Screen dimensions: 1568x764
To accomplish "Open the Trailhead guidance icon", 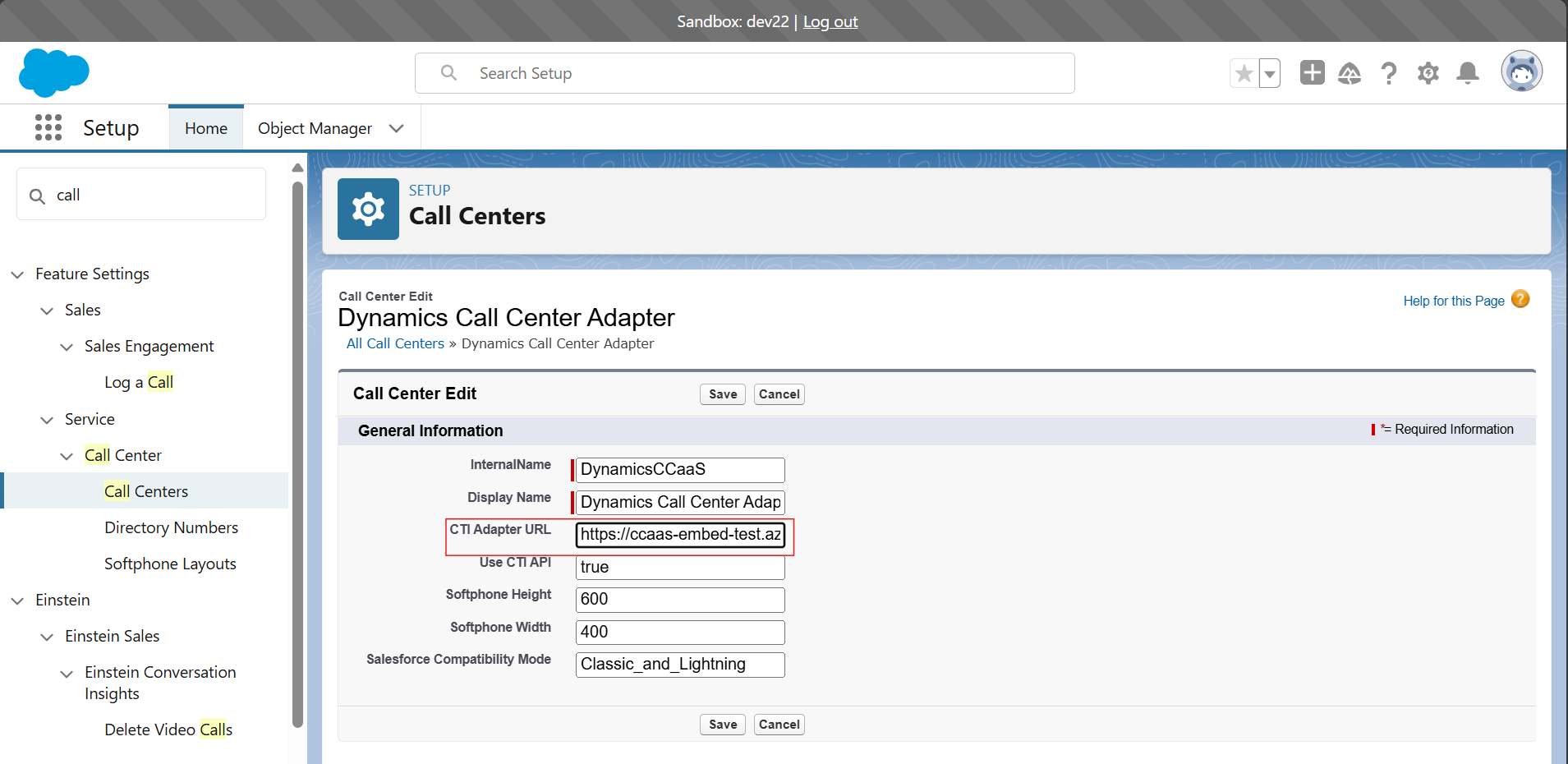I will click(1350, 73).
